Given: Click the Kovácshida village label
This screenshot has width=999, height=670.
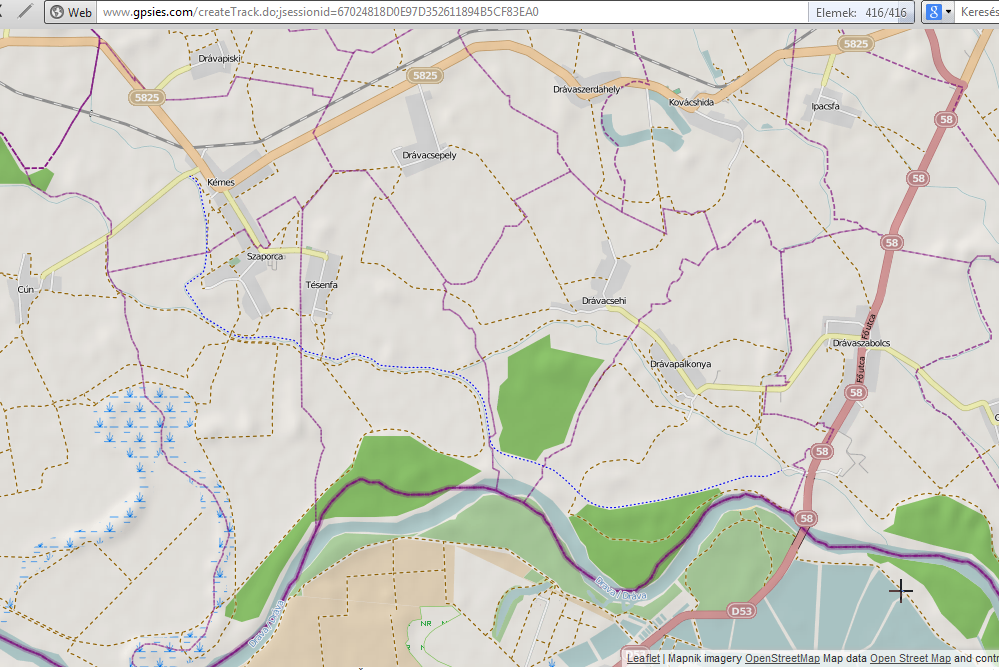Looking at the screenshot, I should click(x=691, y=102).
